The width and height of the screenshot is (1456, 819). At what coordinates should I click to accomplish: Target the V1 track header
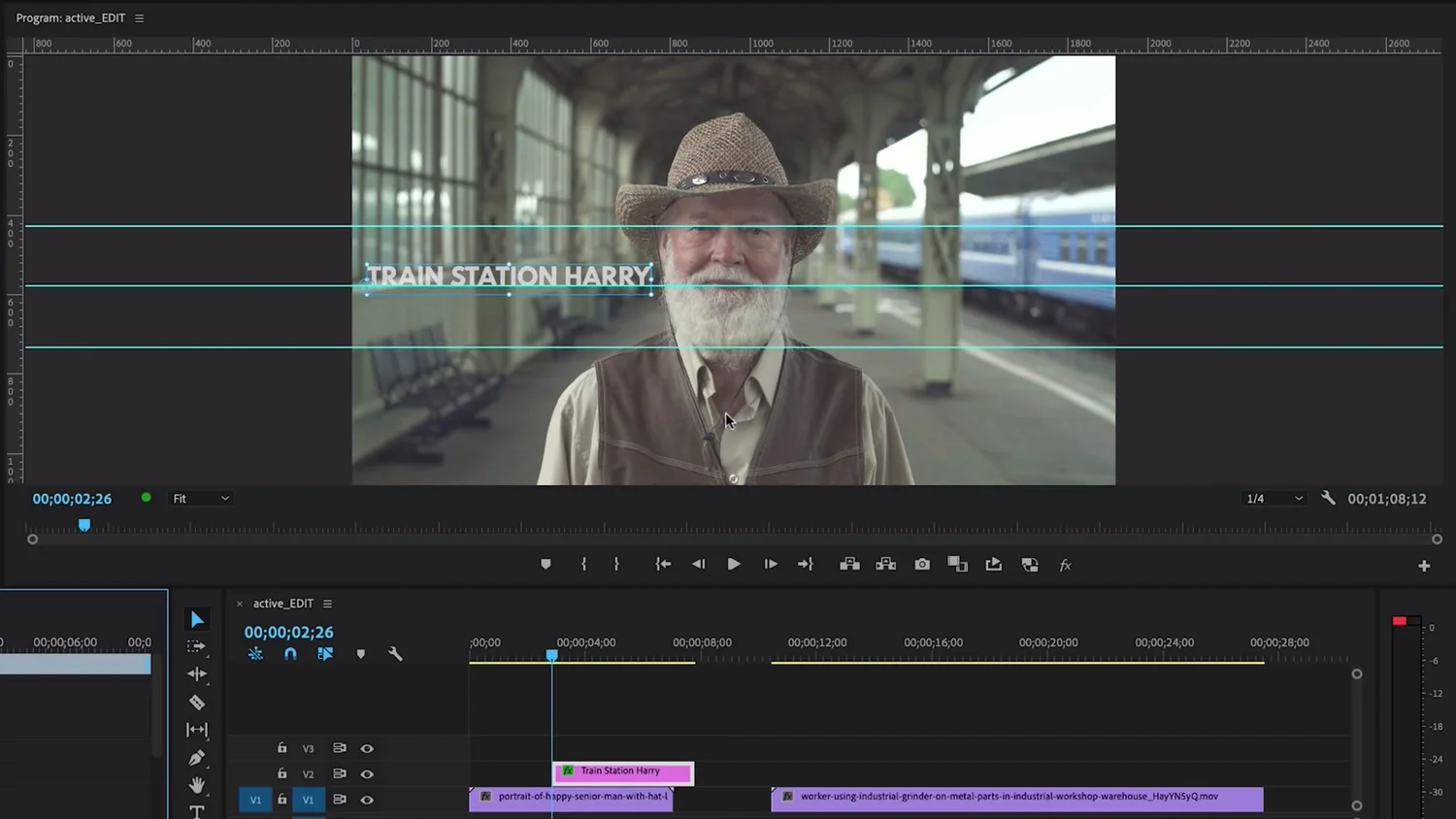click(x=309, y=800)
